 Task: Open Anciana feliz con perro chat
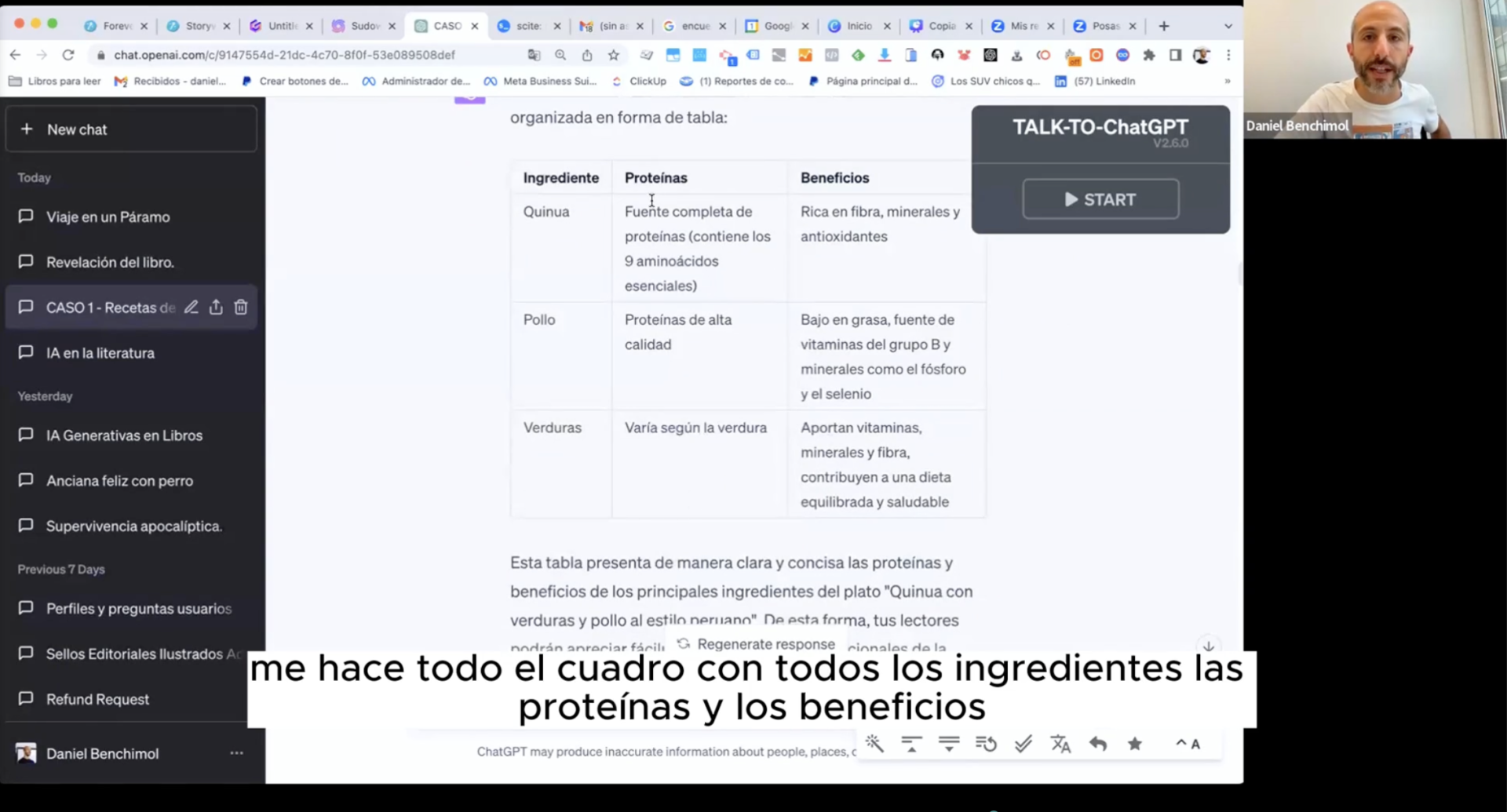[x=131, y=481]
